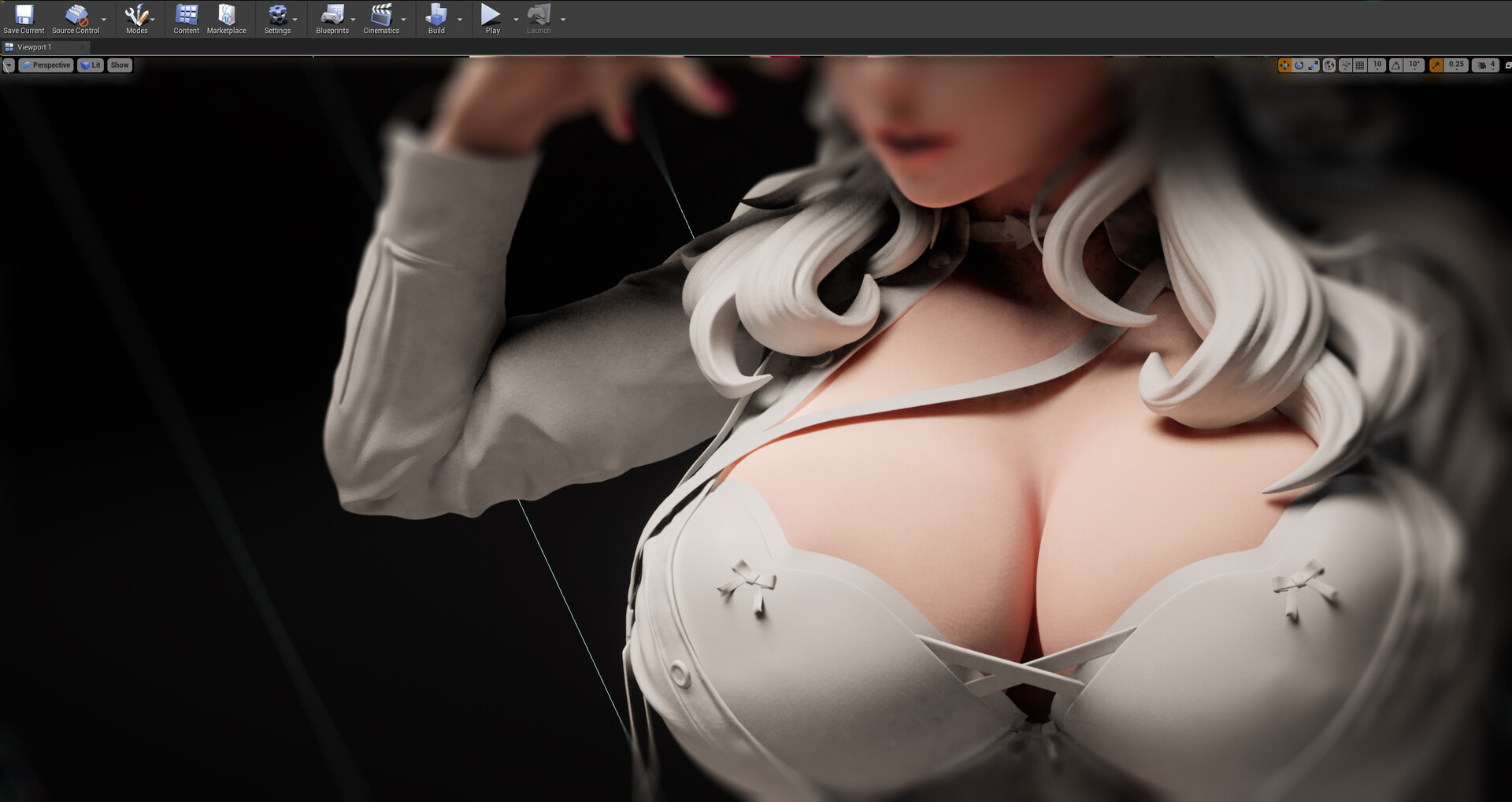Image resolution: width=1512 pixels, height=802 pixels.
Task: Expand Play options dropdown arrow
Action: [x=516, y=19]
